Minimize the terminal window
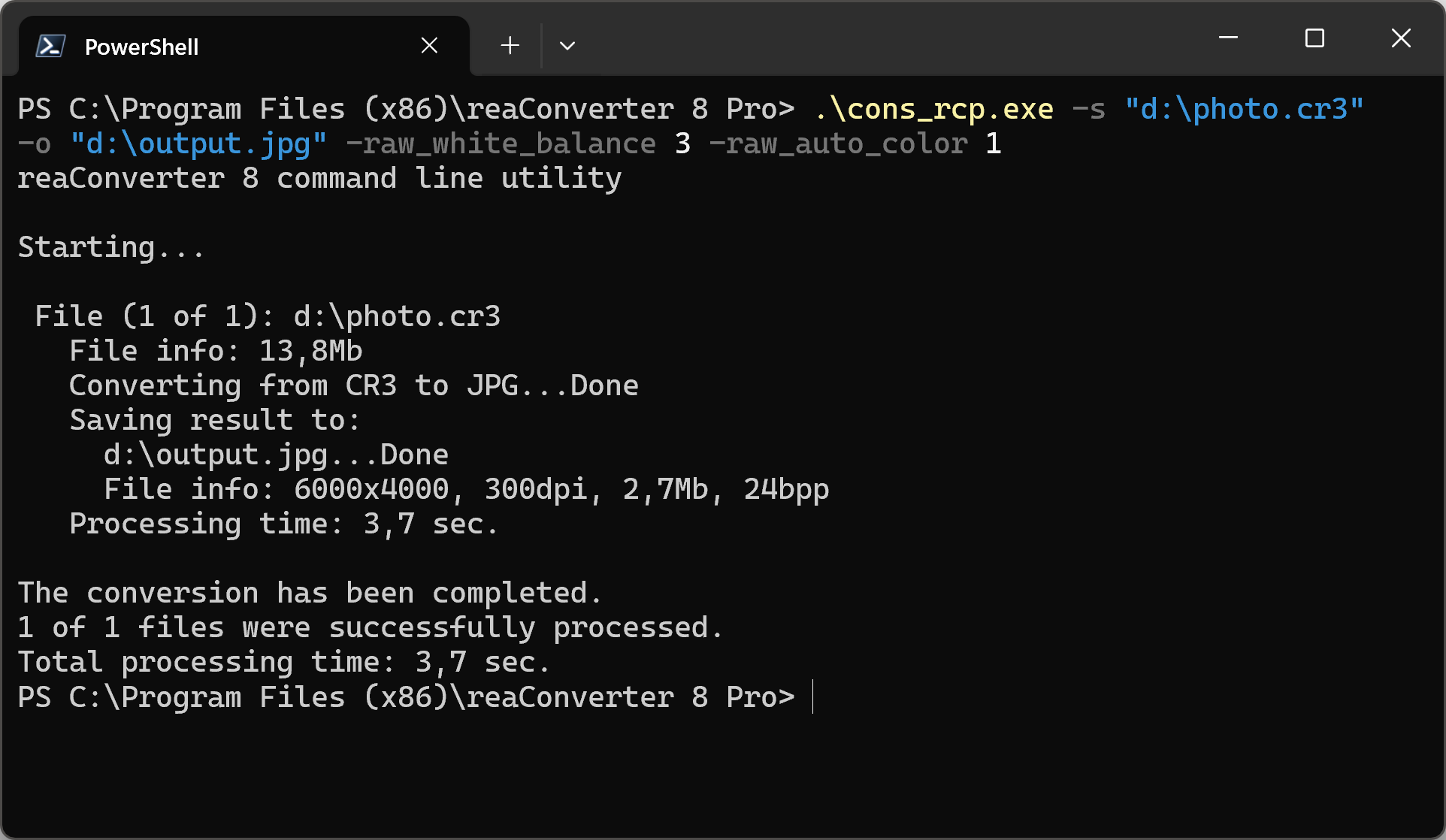 pos(1228,38)
